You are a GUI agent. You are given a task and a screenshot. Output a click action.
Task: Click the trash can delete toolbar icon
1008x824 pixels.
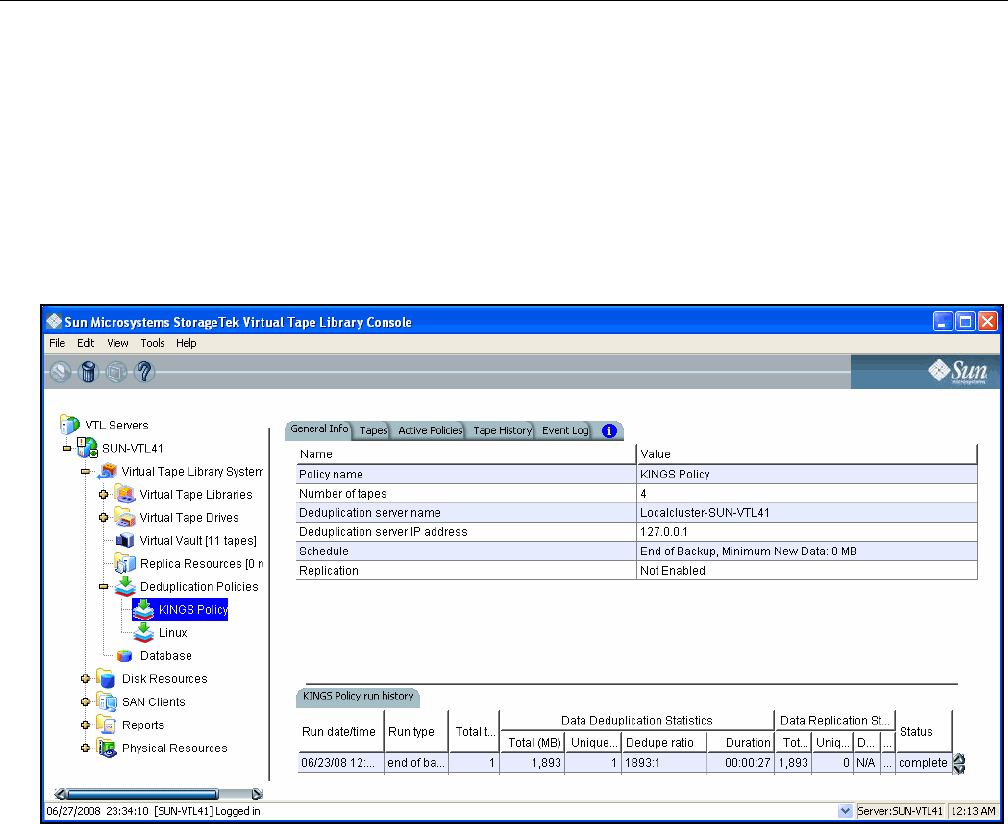[x=88, y=372]
